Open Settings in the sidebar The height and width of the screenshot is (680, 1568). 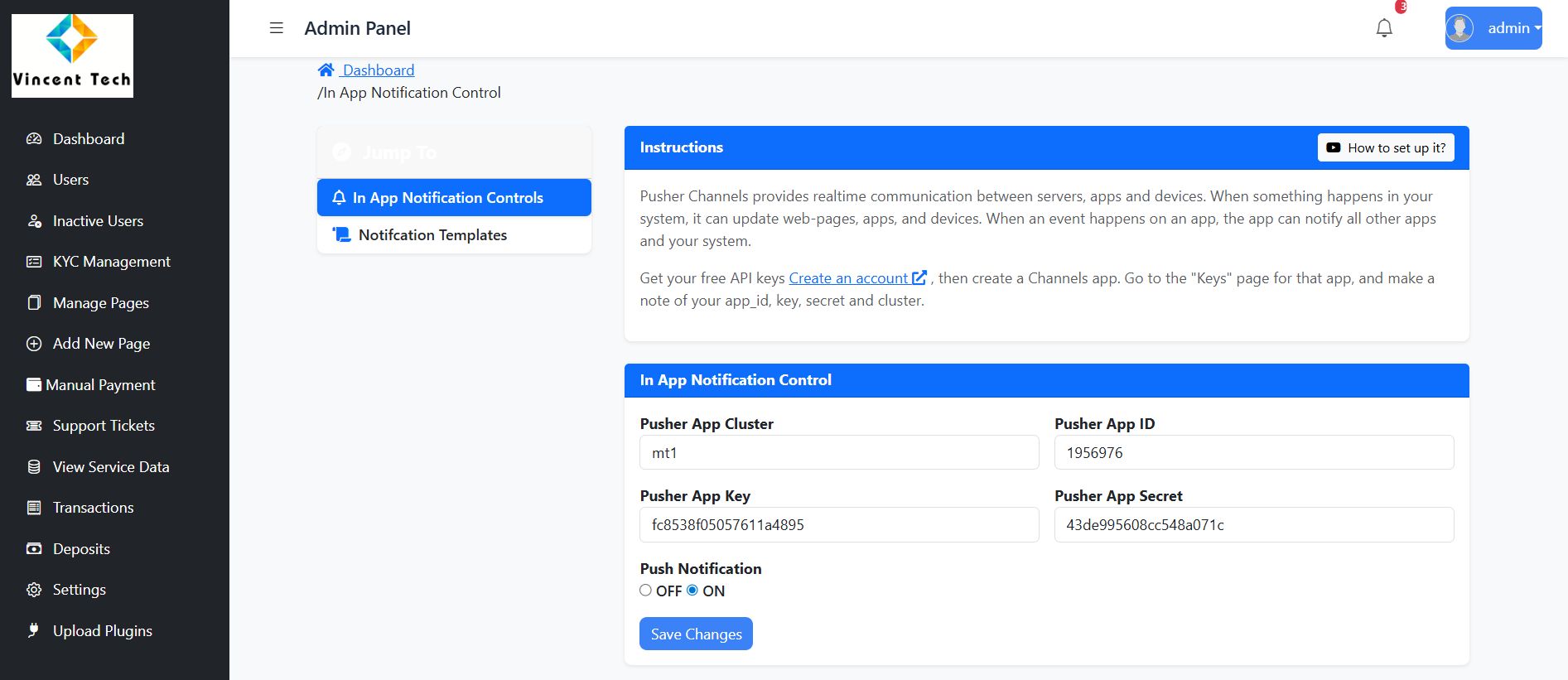point(79,590)
